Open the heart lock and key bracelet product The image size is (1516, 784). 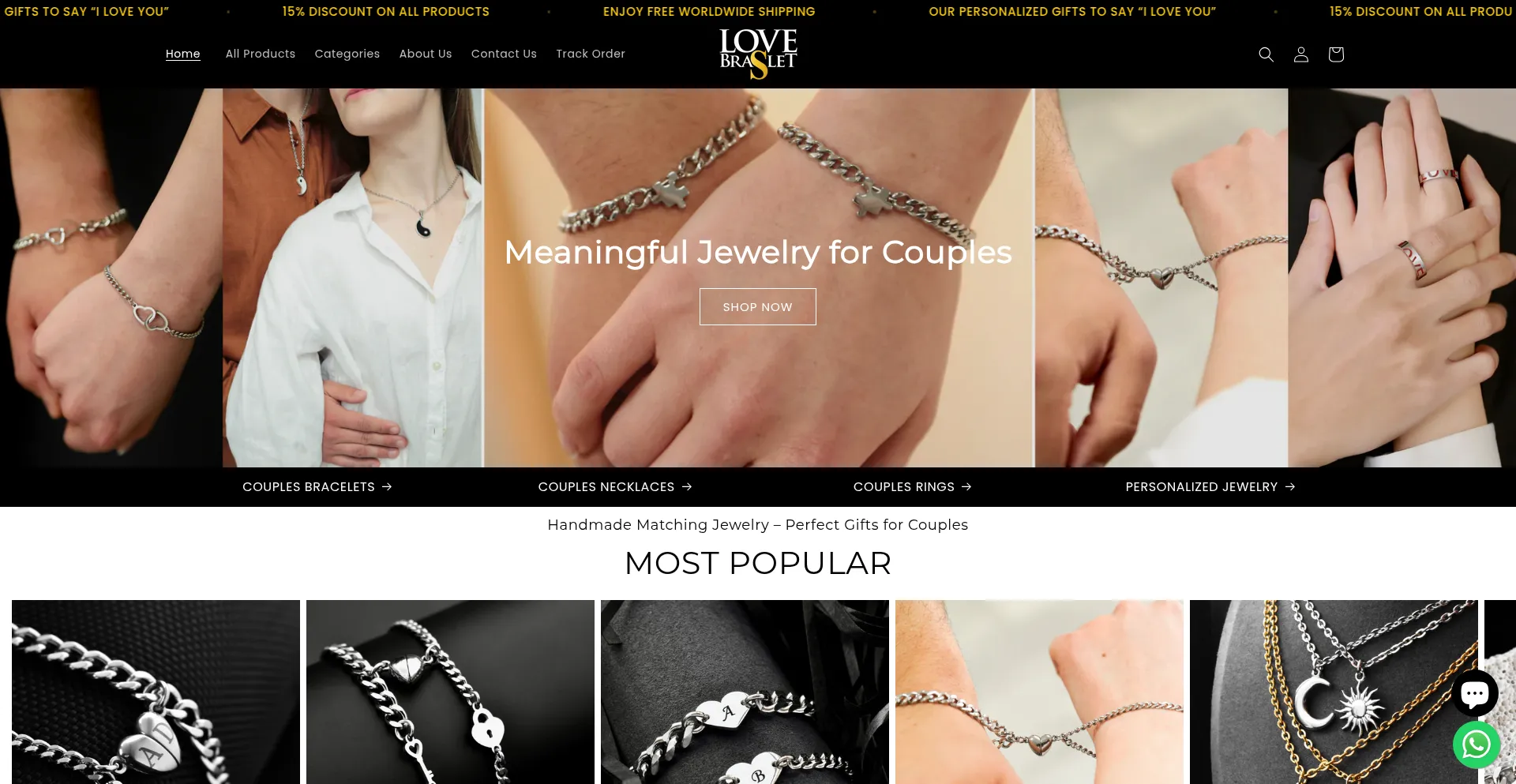click(450, 692)
